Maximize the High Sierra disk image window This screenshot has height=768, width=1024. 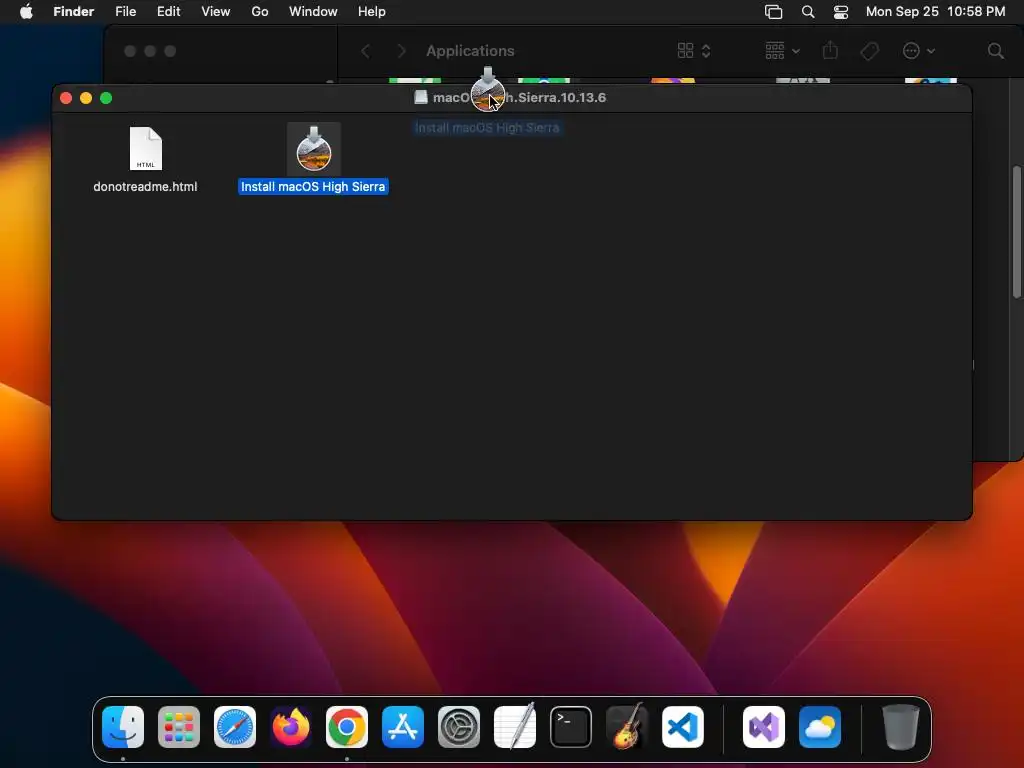point(106,98)
